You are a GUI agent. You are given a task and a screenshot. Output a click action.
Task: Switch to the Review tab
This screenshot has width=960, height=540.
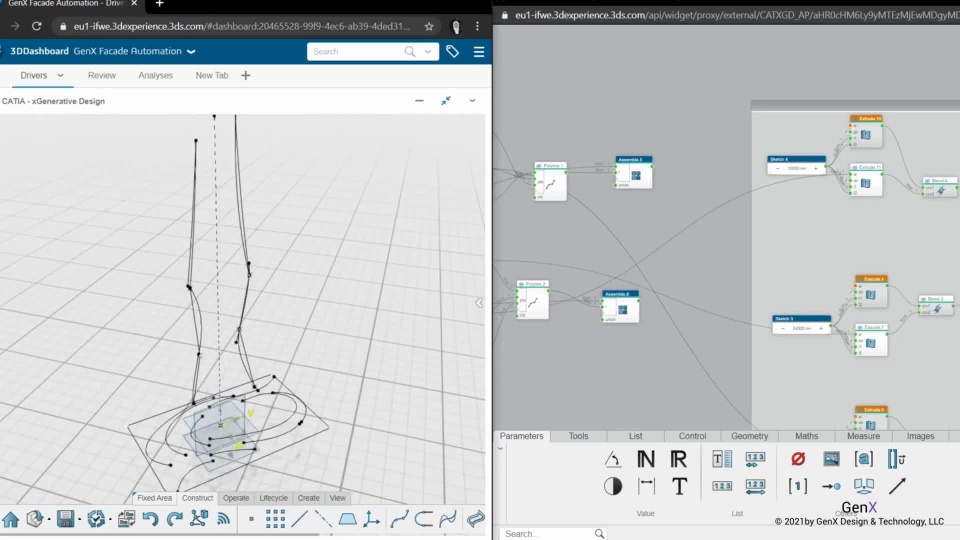(x=102, y=75)
